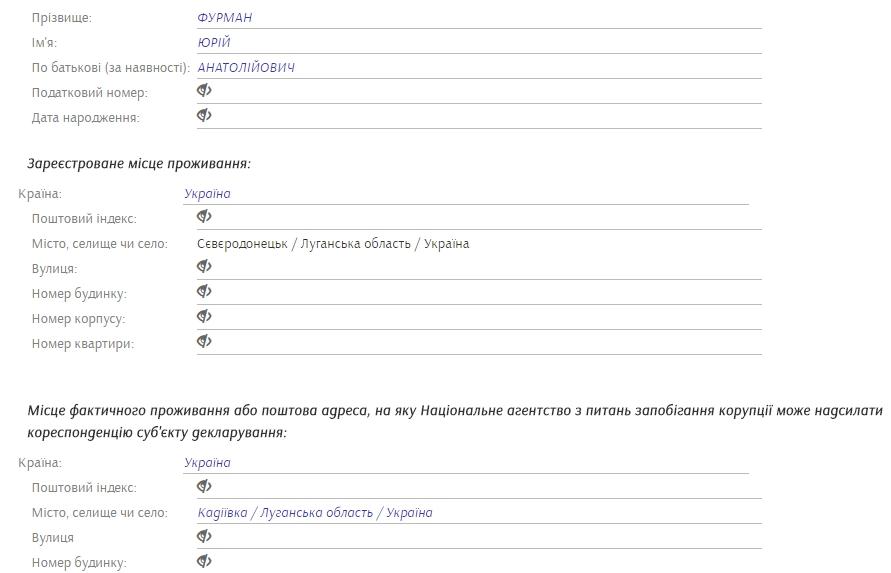Click hidden-eye icon beside Номер корпусу
The image size is (891, 573).
(x=204, y=317)
